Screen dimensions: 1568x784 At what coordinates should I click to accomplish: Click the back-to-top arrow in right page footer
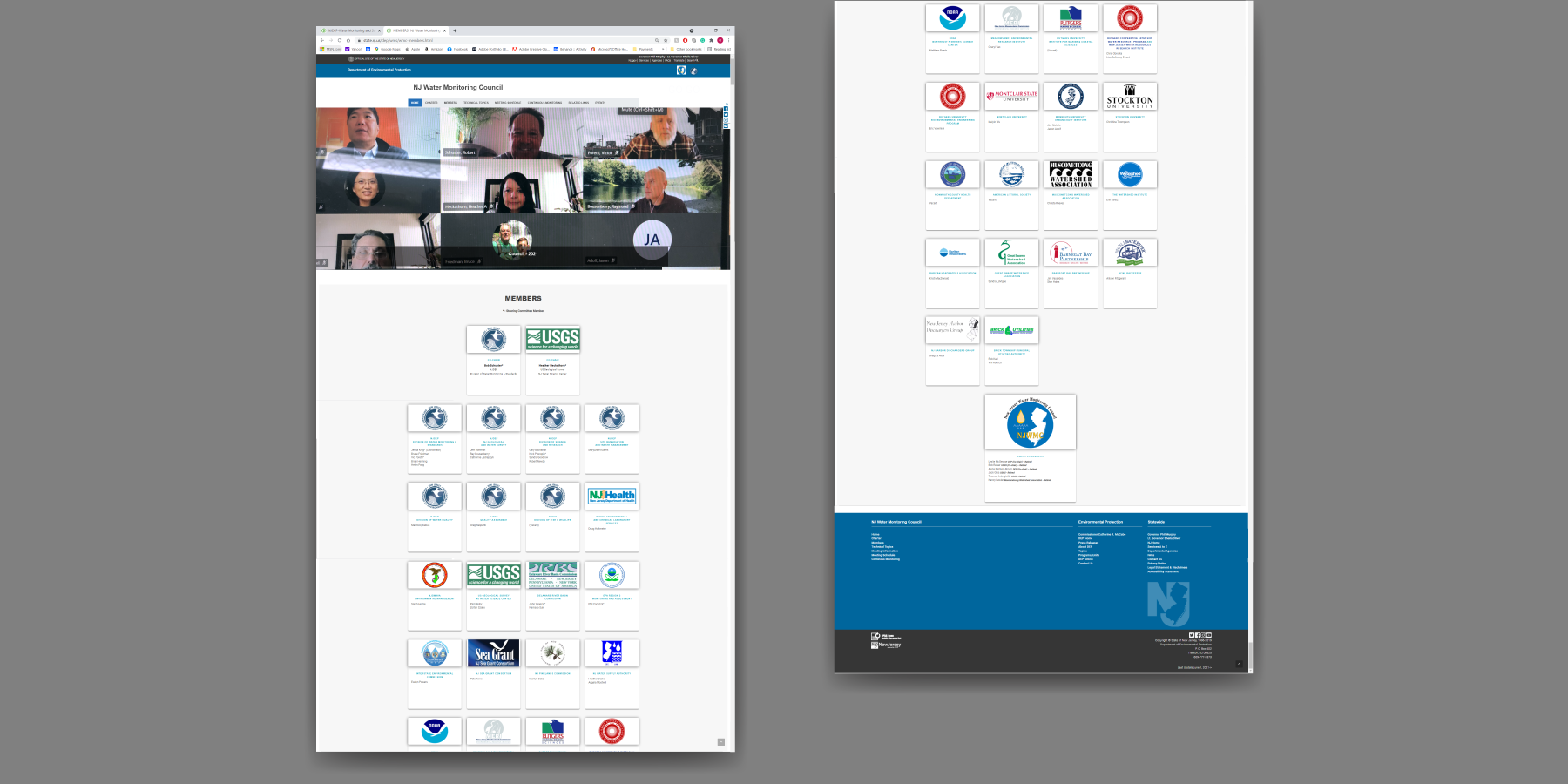click(x=1239, y=664)
